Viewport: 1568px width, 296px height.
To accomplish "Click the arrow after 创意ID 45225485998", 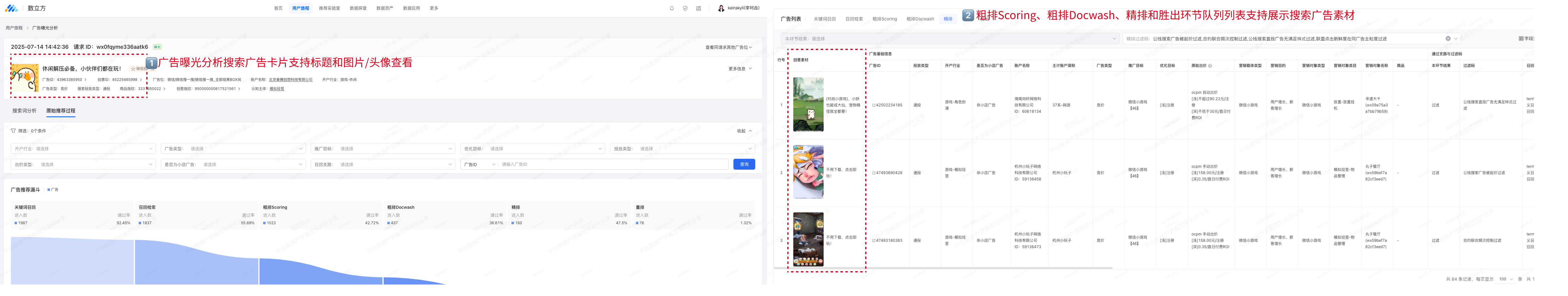I will (x=141, y=80).
